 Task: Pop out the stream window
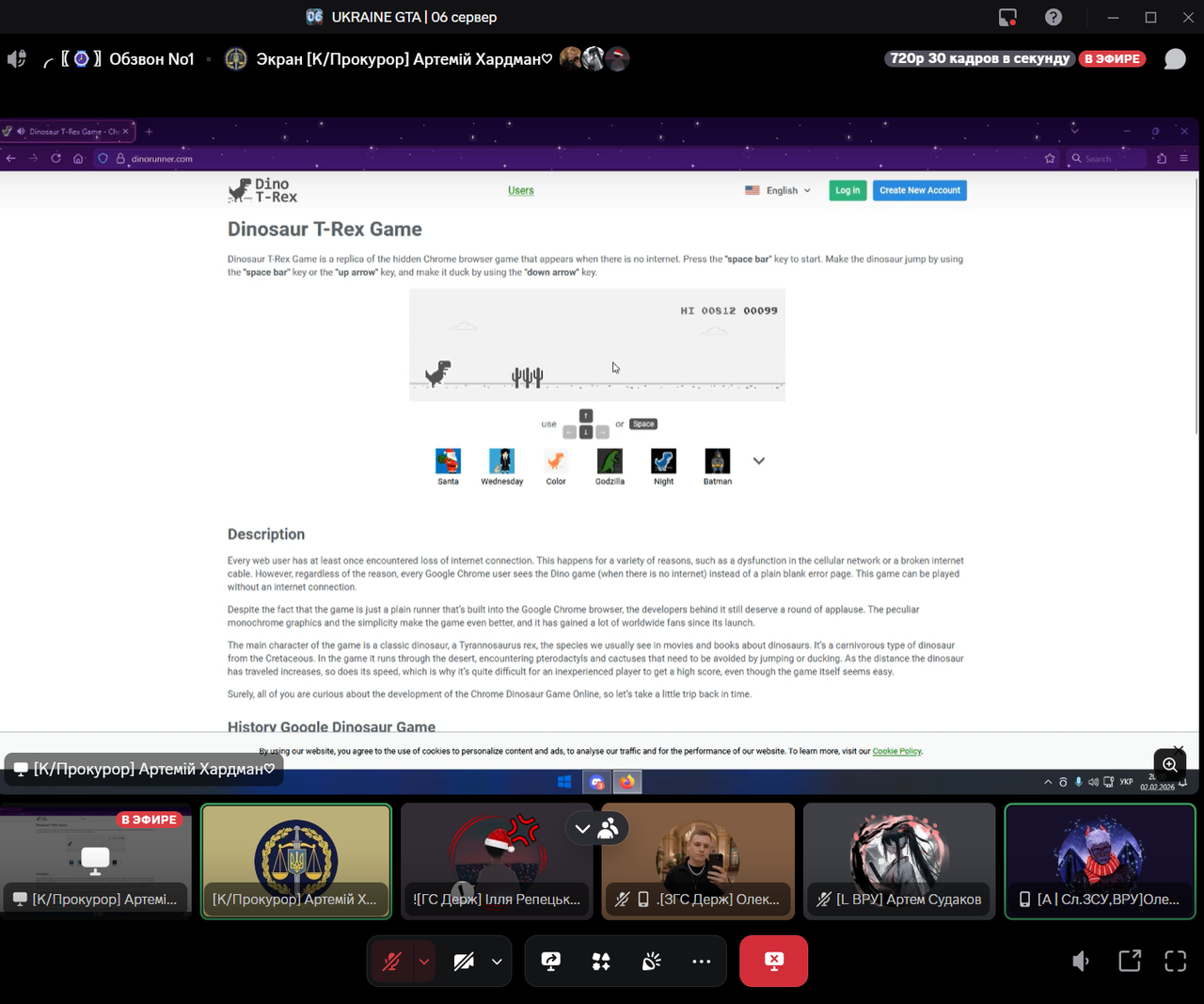point(1130,961)
